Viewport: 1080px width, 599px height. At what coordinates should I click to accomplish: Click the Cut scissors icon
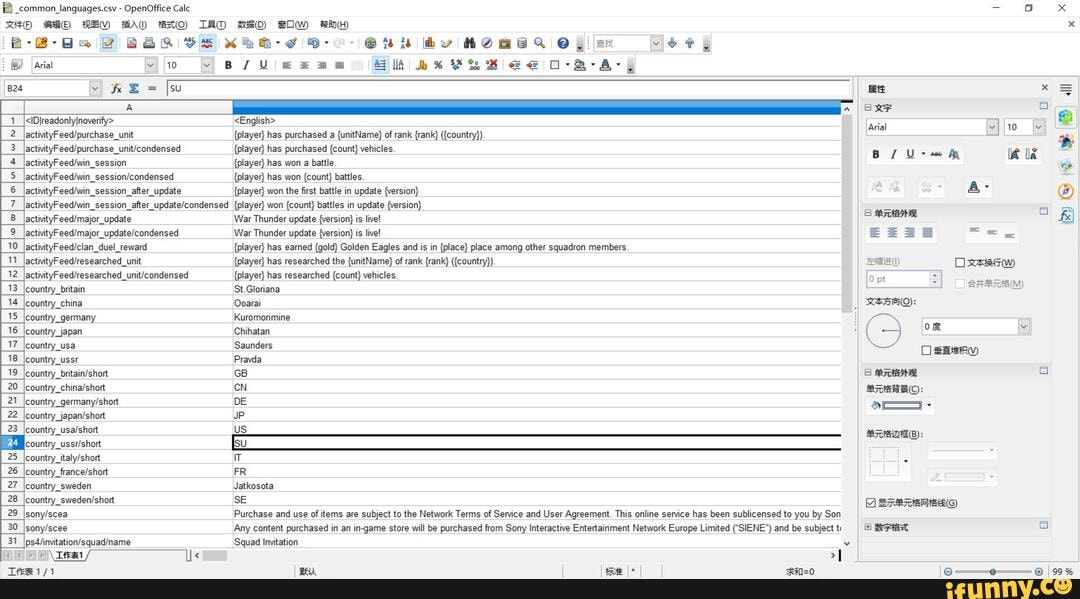(230, 43)
